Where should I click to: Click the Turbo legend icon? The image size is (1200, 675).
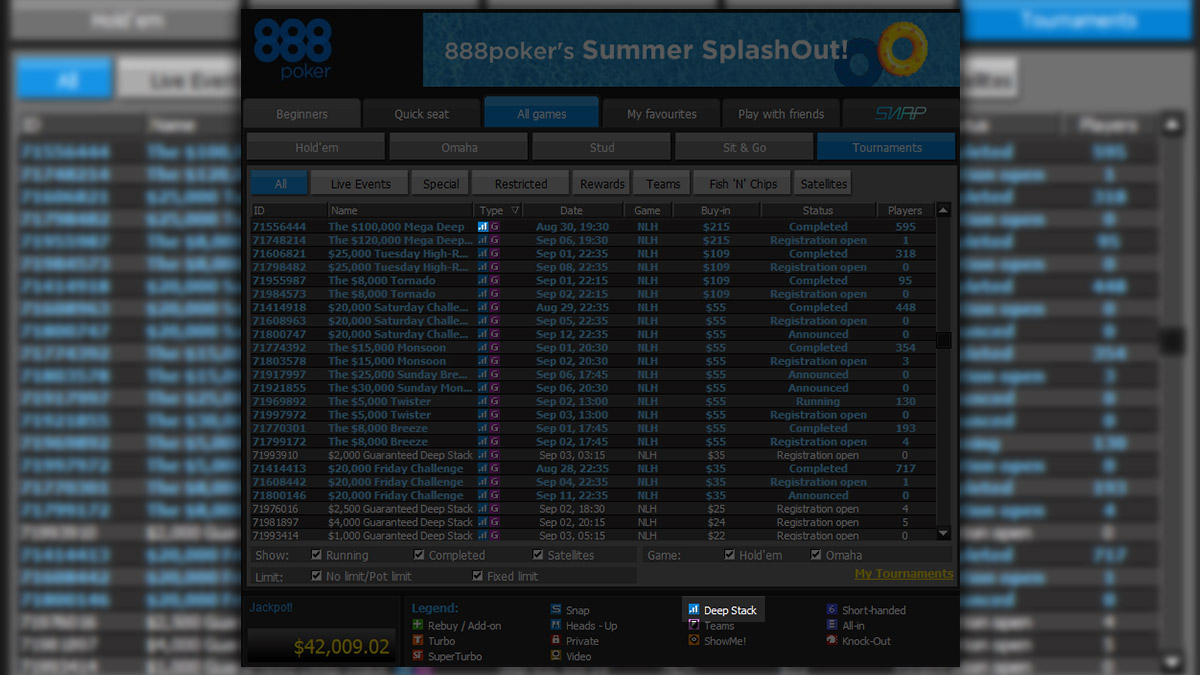[418, 641]
